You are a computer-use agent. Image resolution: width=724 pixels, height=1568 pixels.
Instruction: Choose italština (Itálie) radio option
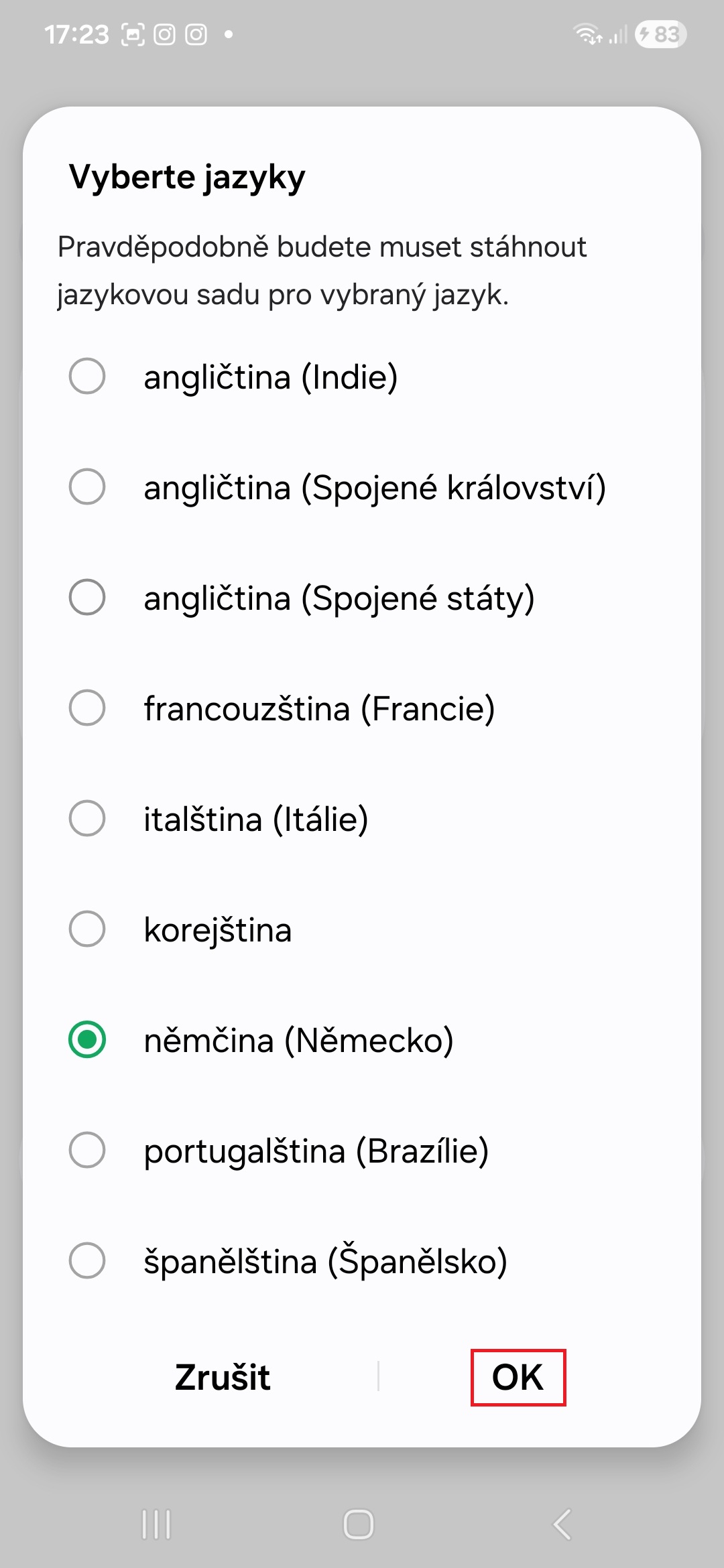(x=87, y=818)
